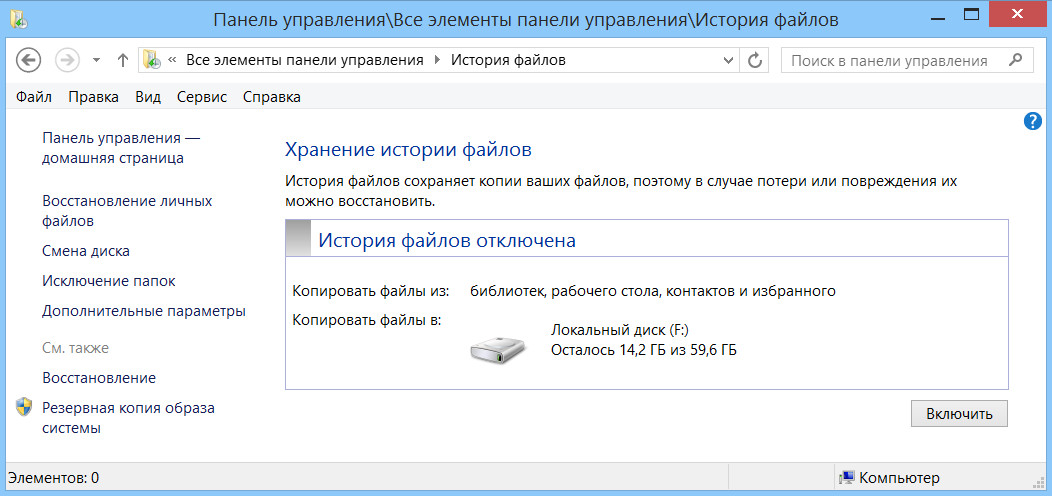Expand the breadcrumb arrow before История файлов
Screen dimensions: 1052x496
pos(437,60)
